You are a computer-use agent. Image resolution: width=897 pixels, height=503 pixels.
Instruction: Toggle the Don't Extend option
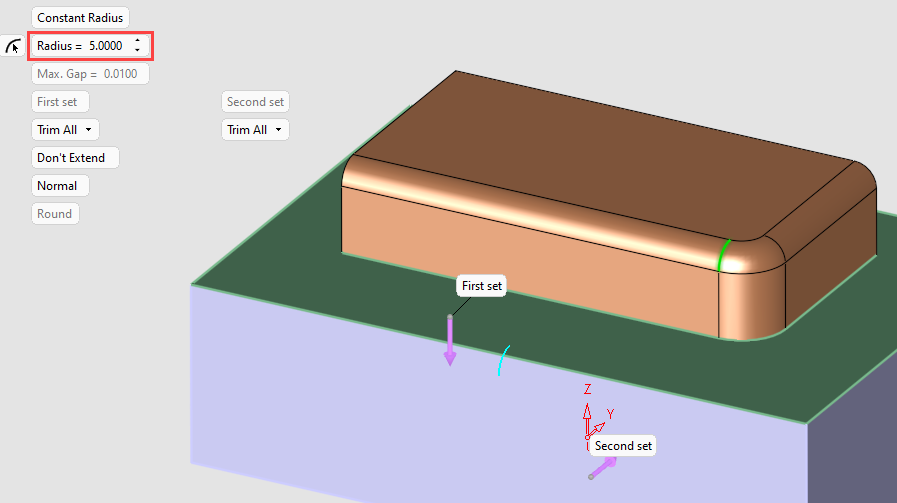[x=75, y=158]
